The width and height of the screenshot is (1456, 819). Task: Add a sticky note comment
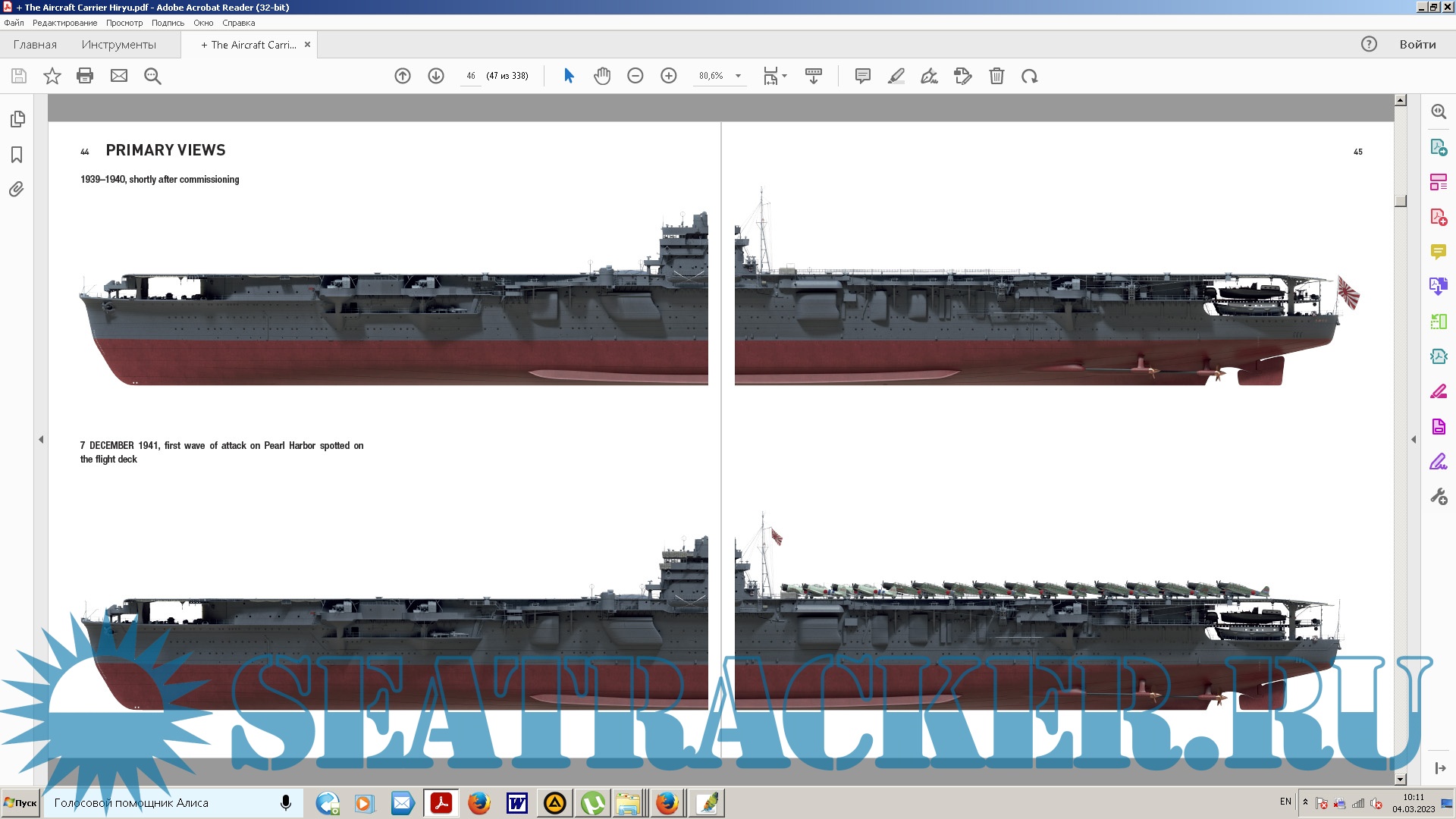862,76
